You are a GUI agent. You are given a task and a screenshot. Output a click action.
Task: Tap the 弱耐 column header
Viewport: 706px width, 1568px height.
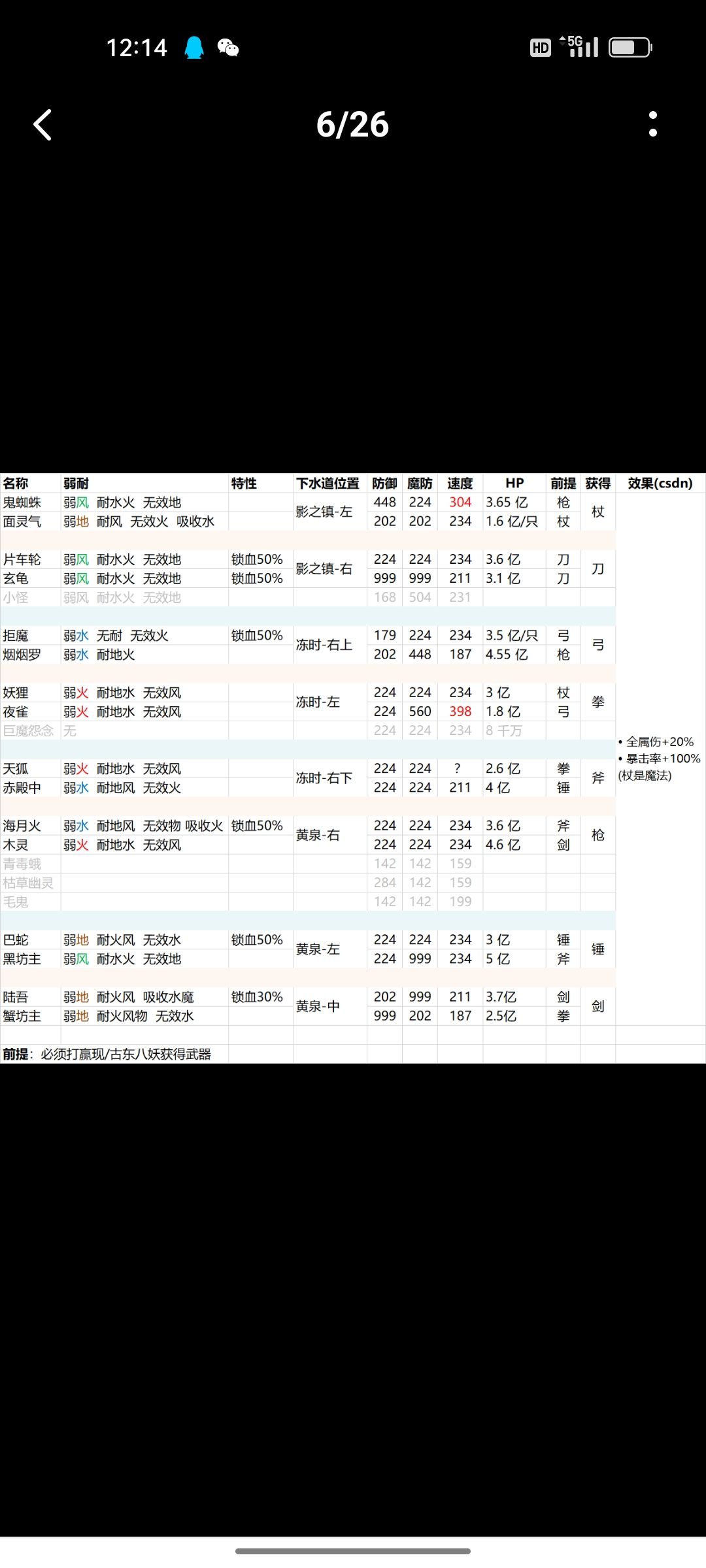(76, 483)
